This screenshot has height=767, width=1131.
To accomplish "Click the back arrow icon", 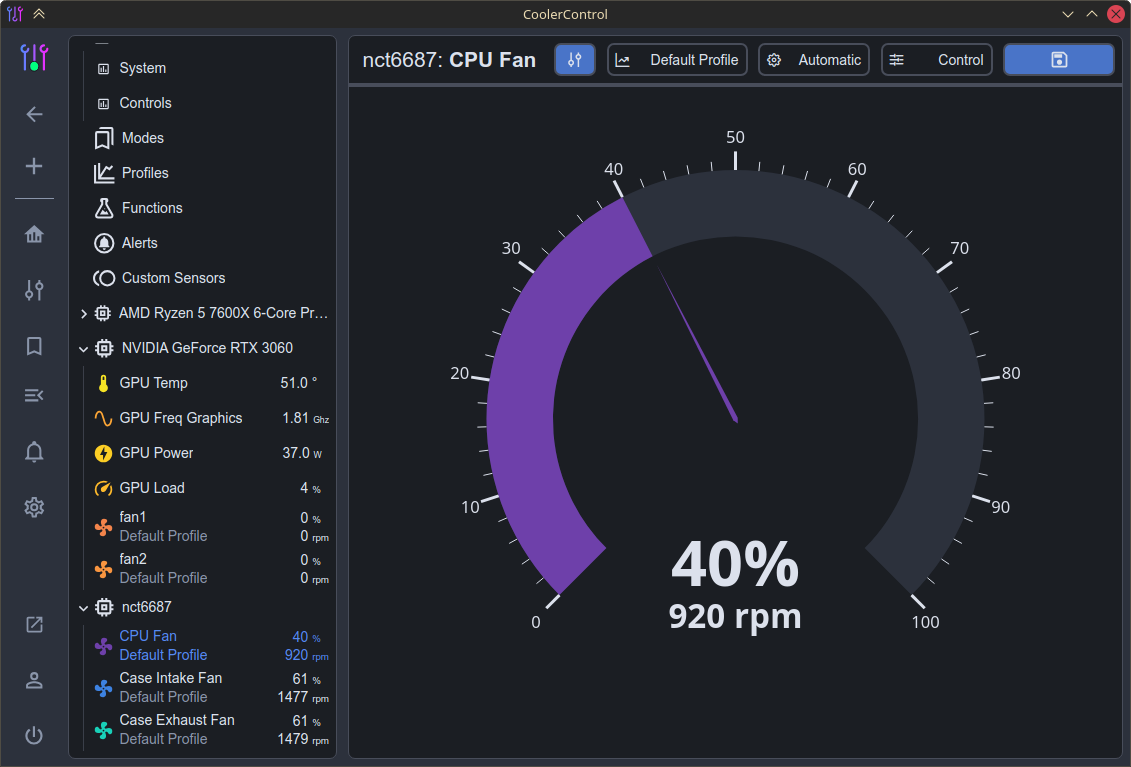I will pyautogui.click(x=34, y=114).
